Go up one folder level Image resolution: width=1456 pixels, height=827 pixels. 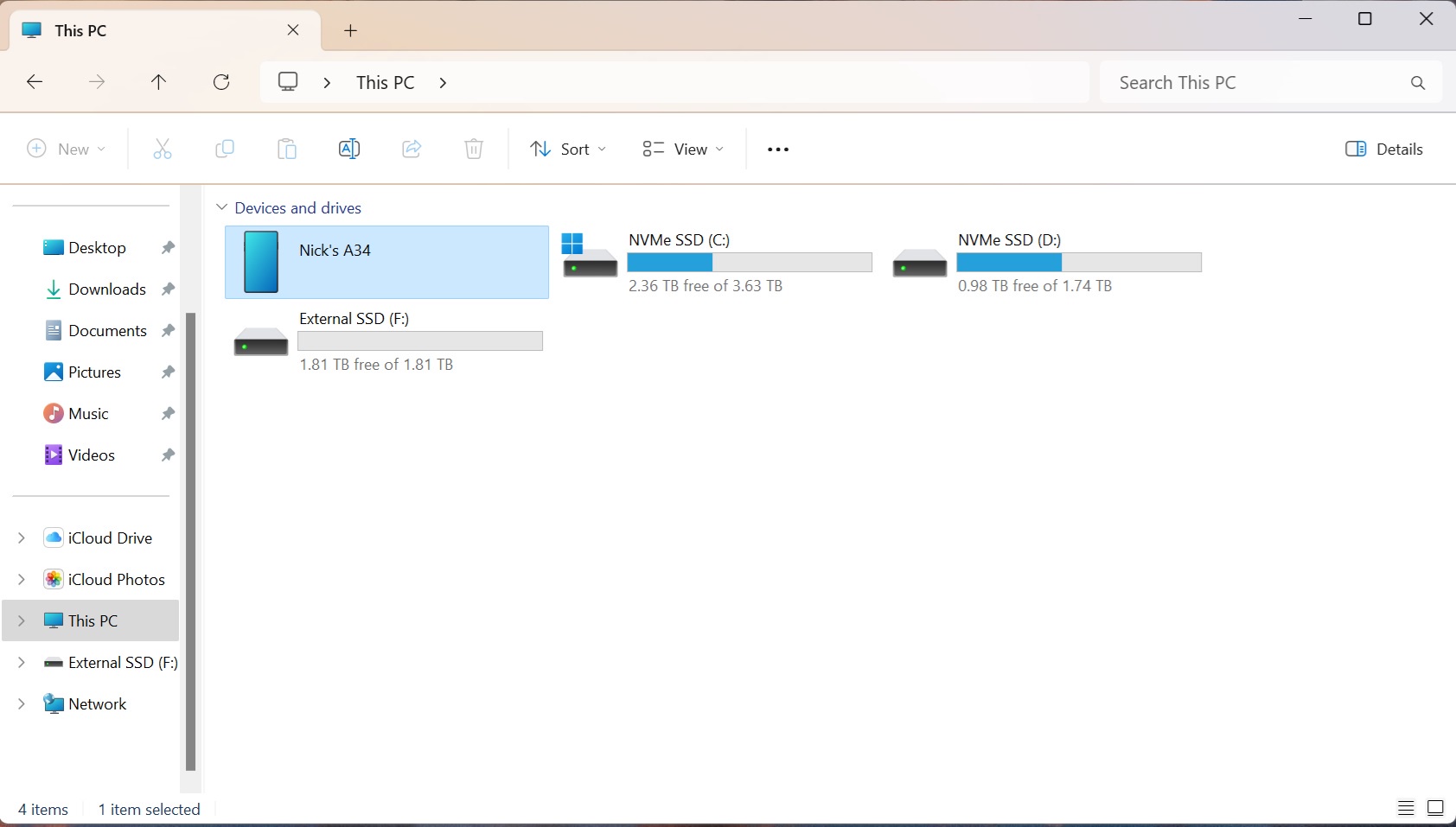click(x=158, y=82)
